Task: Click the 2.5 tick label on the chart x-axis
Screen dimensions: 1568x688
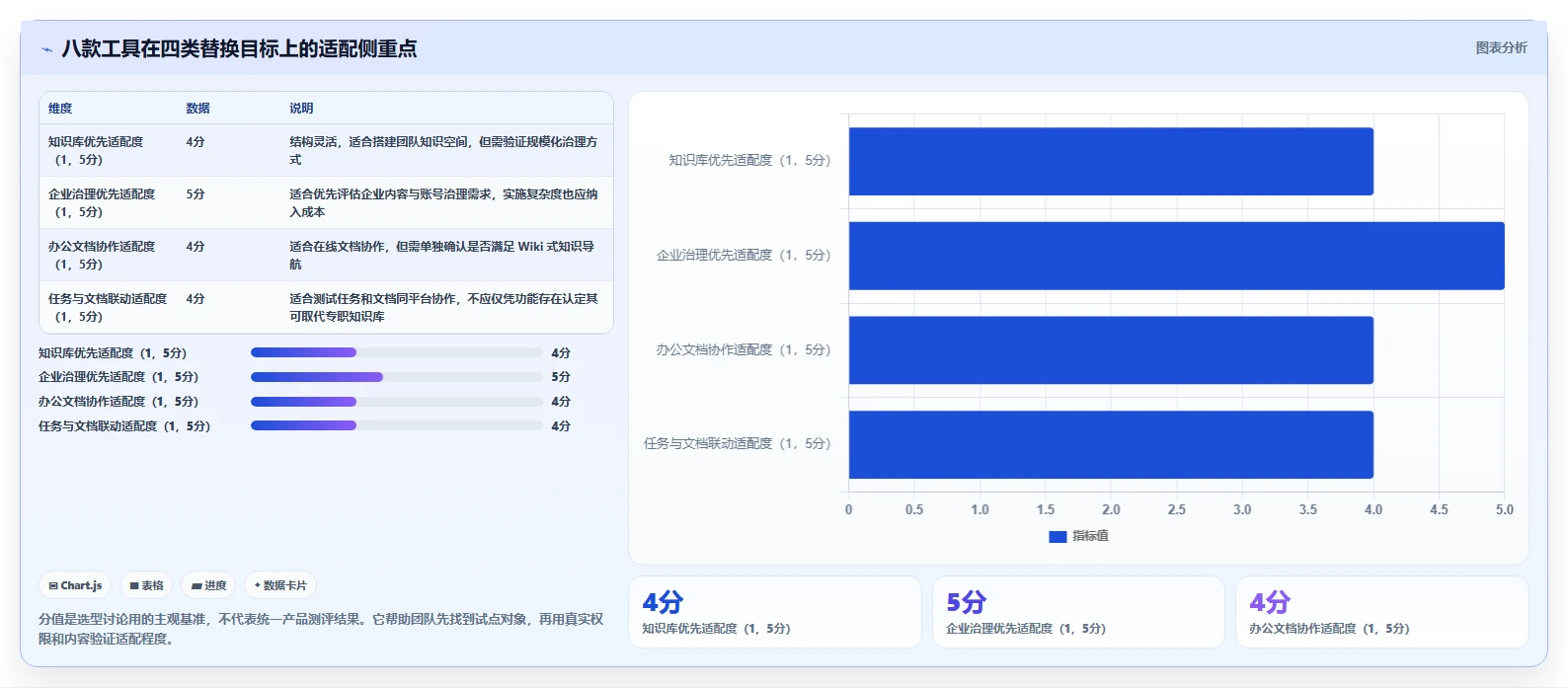Action: pyautogui.click(x=1176, y=509)
